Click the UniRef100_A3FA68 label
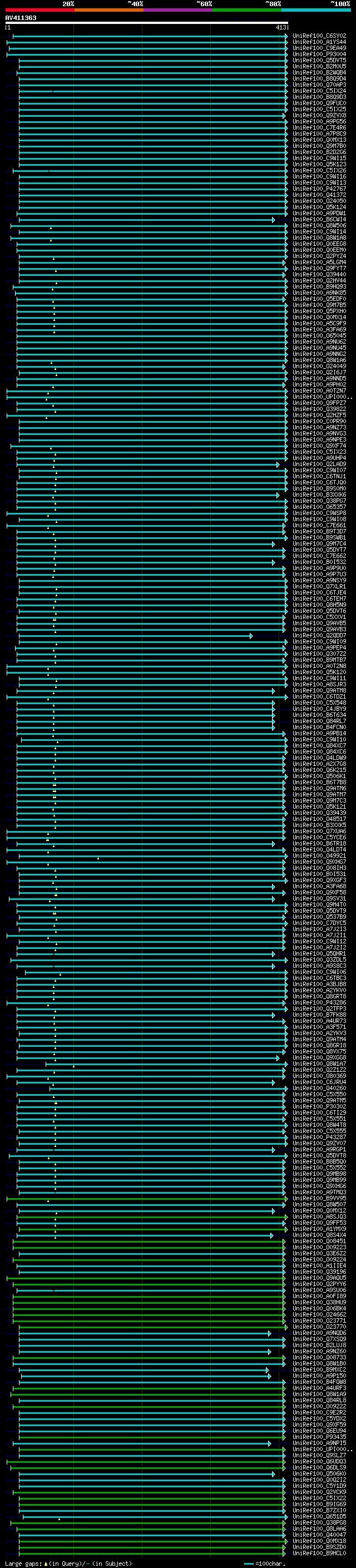This screenshot has height=1568, width=356. coord(319,886)
